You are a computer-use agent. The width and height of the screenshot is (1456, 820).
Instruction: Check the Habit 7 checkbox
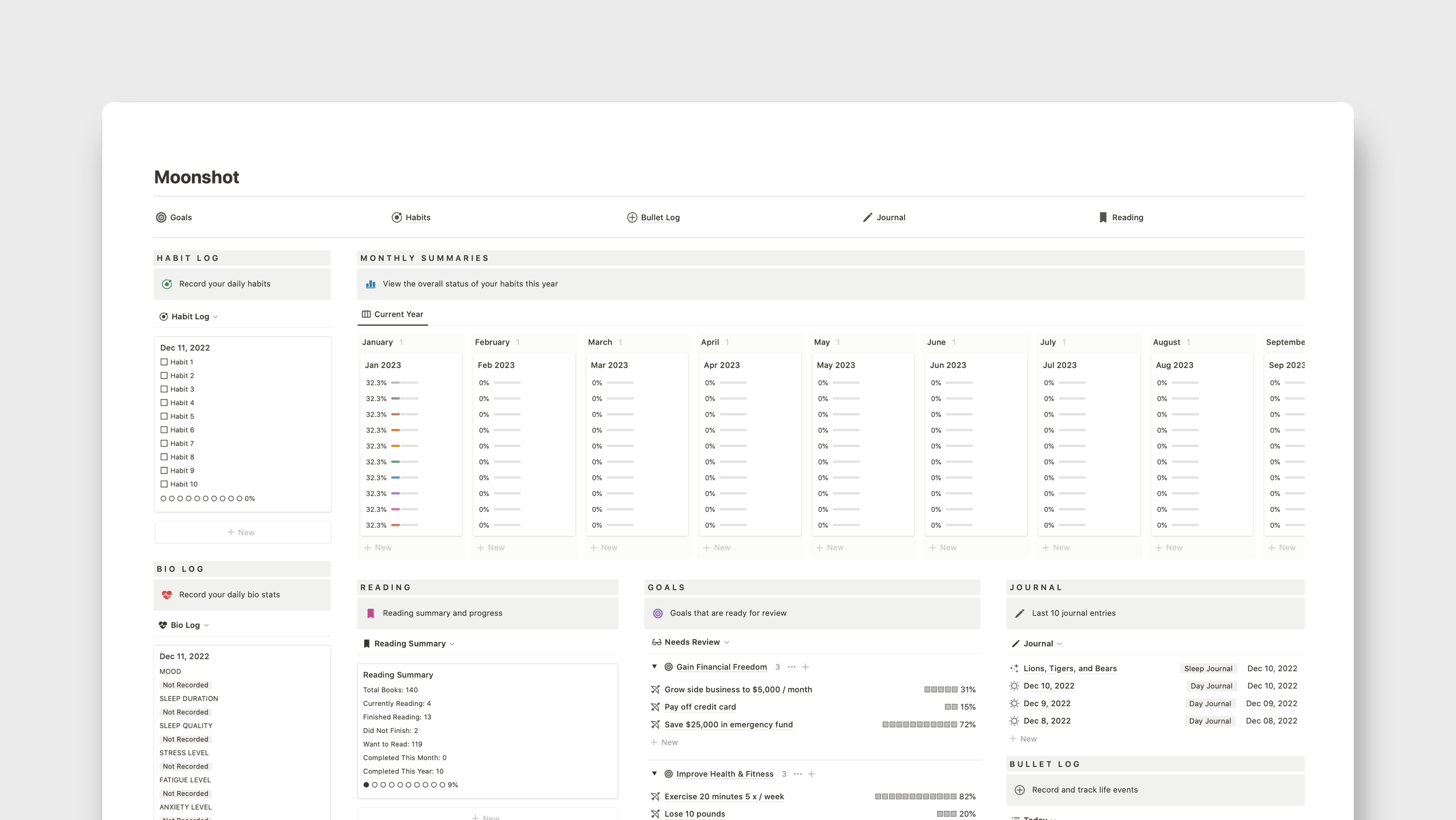pos(164,444)
